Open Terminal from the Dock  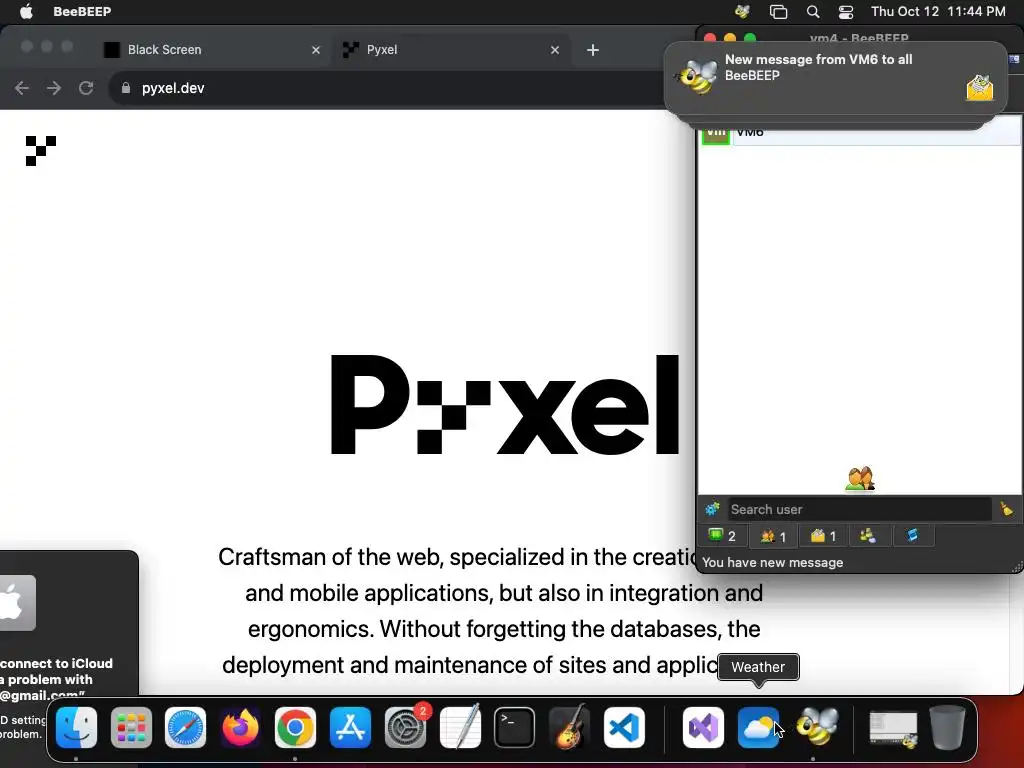coord(515,728)
